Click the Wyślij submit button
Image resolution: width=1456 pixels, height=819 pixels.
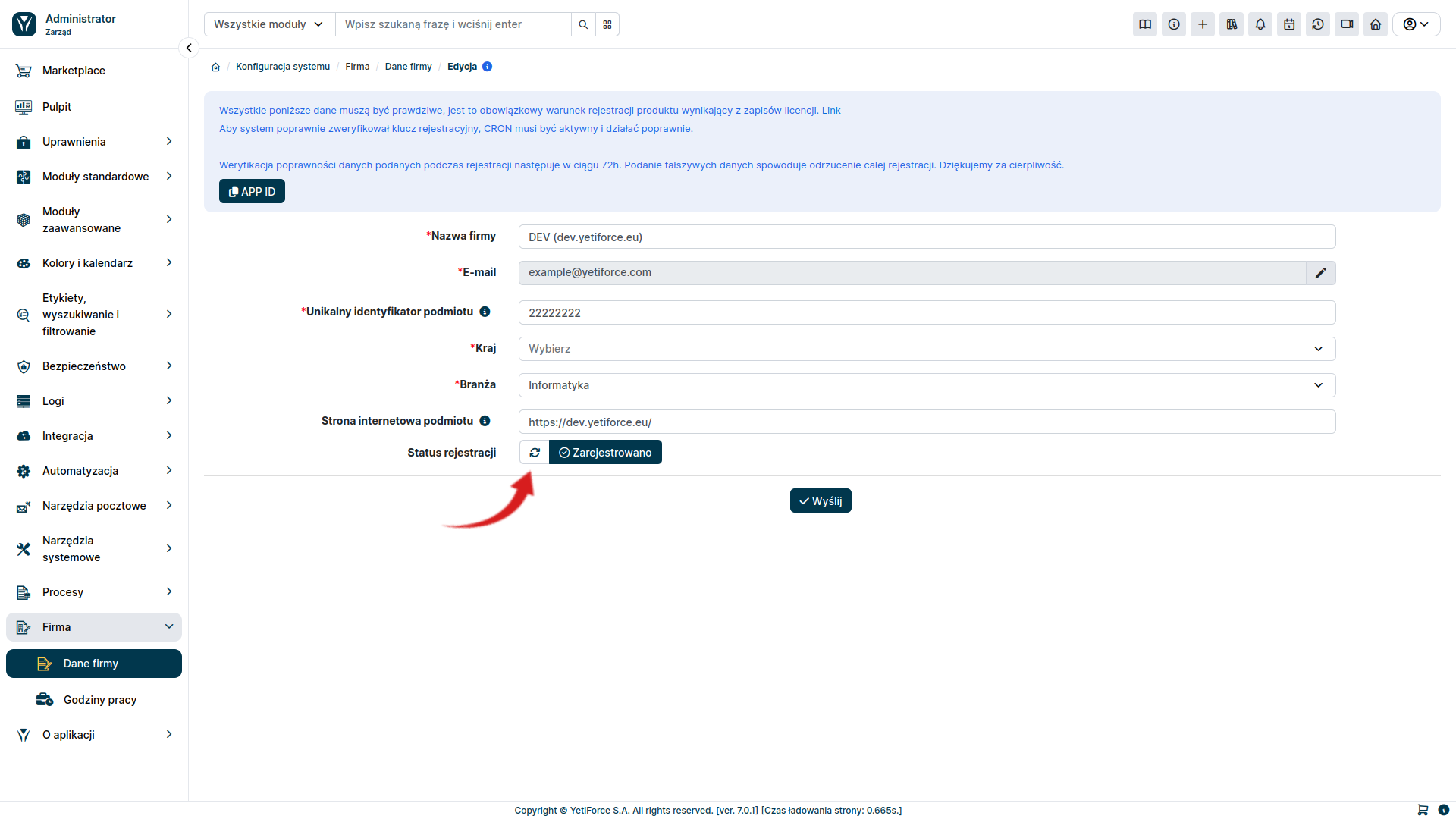[x=821, y=500]
